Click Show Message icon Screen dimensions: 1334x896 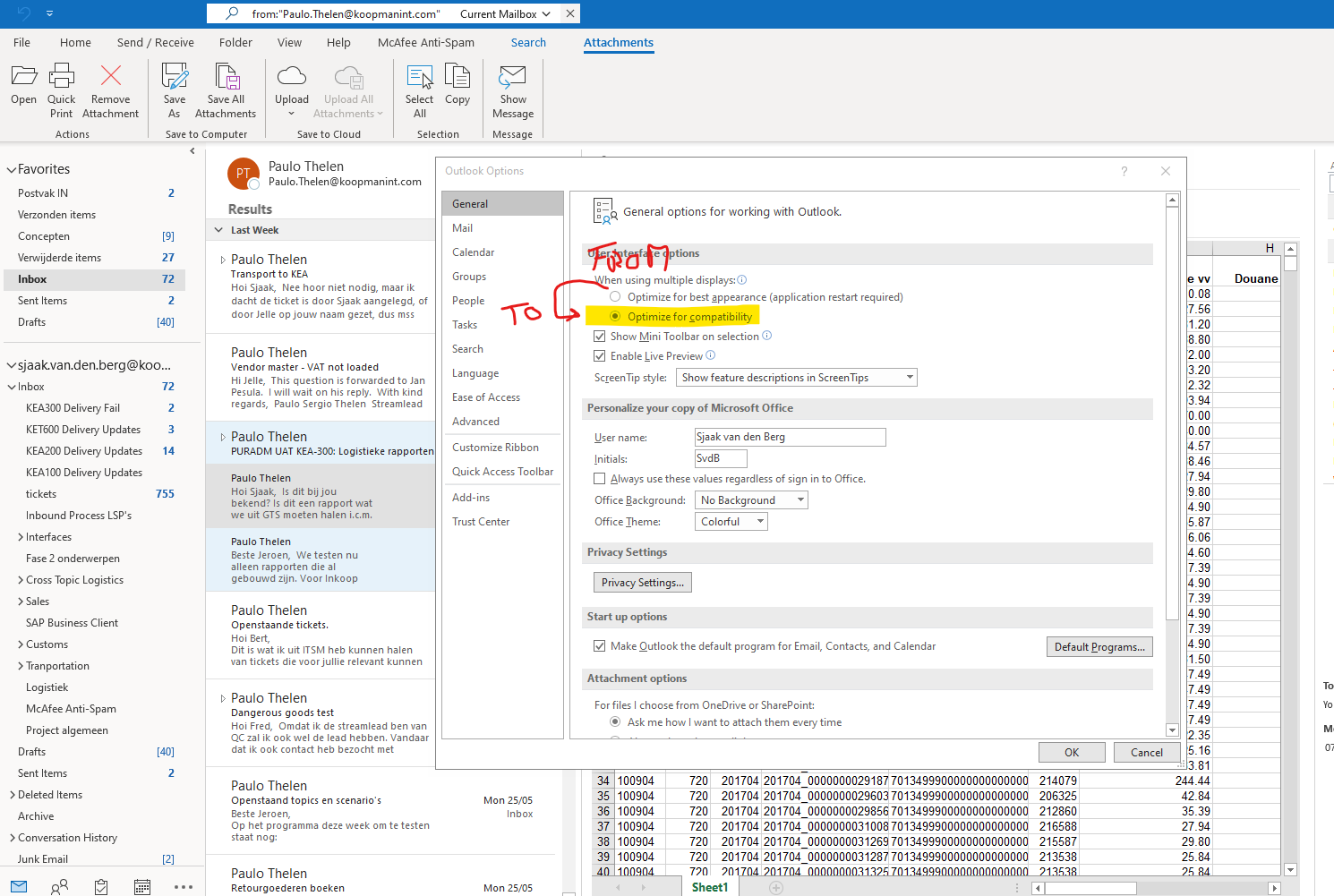[513, 76]
